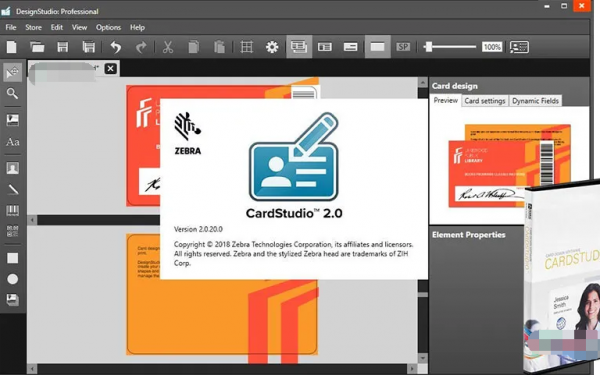Image resolution: width=600 pixels, height=375 pixels.
Task: Close the open document tab
Action: pos(110,68)
